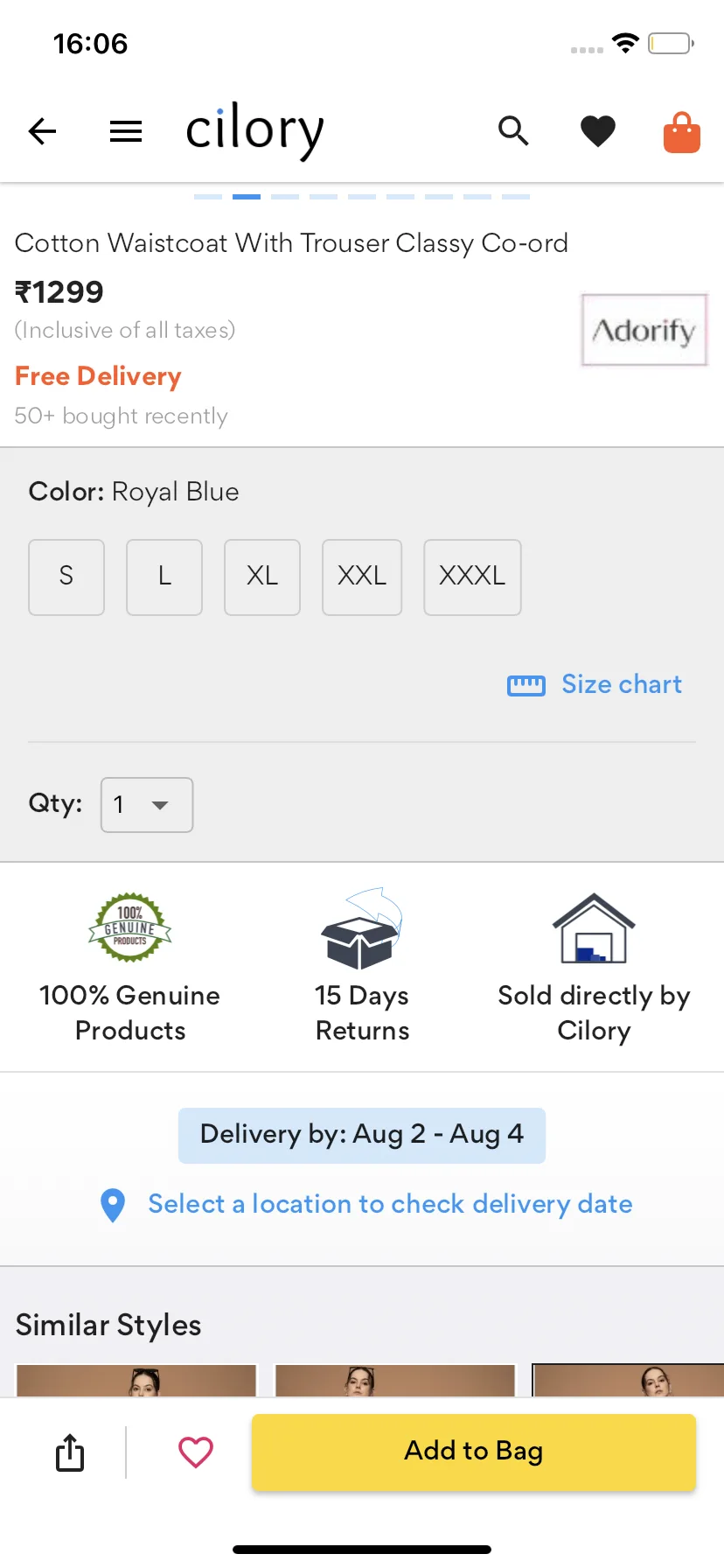
Task: Choose the XXXL size
Action: tap(472, 577)
